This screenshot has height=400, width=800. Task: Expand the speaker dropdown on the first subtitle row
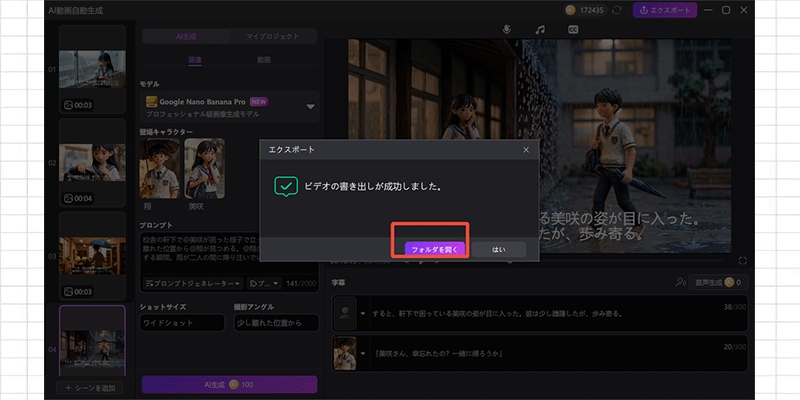point(363,314)
